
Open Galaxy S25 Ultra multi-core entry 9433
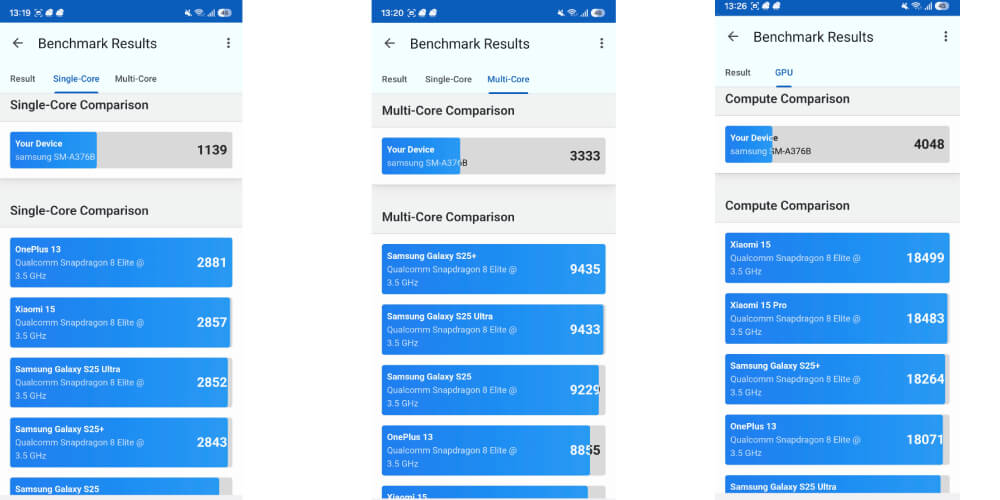(494, 329)
